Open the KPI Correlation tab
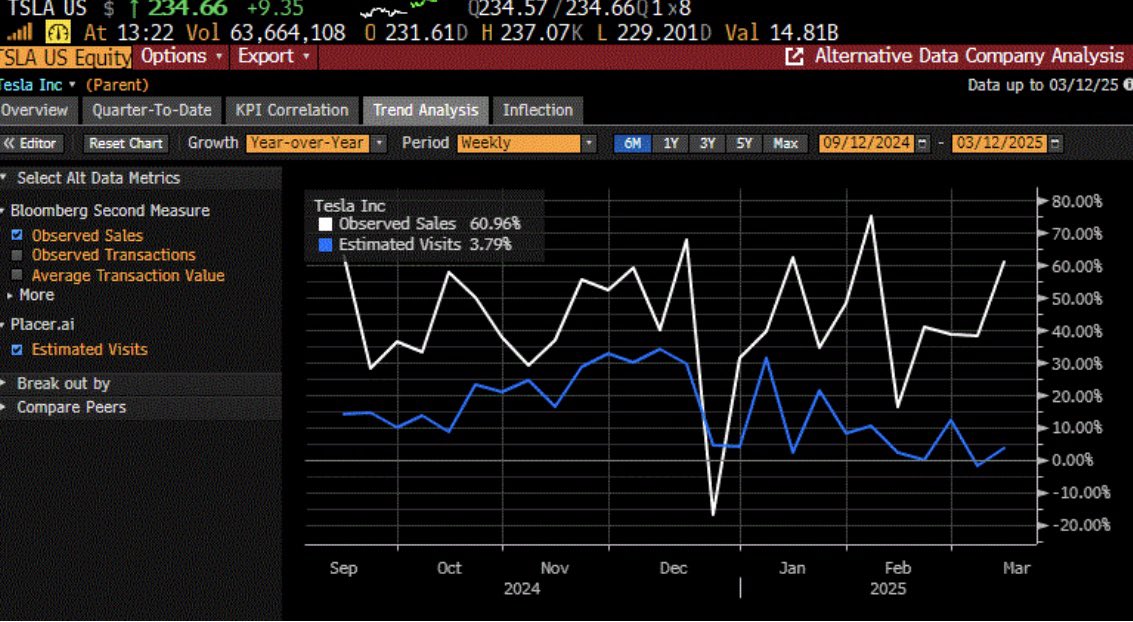 [291, 111]
